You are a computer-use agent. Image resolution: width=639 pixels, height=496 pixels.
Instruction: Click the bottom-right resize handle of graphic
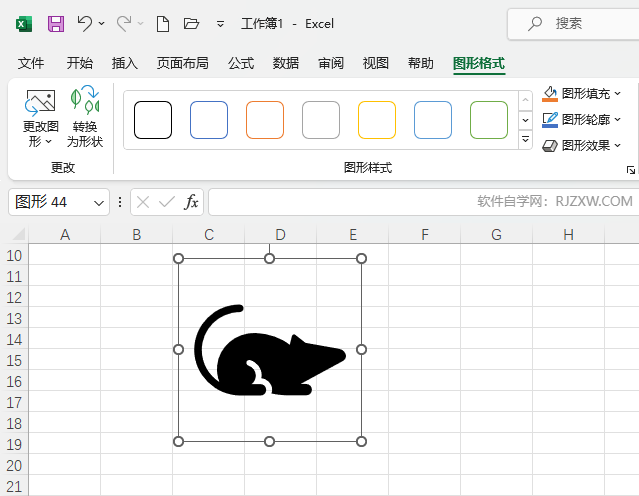click(x=361, y=441)
